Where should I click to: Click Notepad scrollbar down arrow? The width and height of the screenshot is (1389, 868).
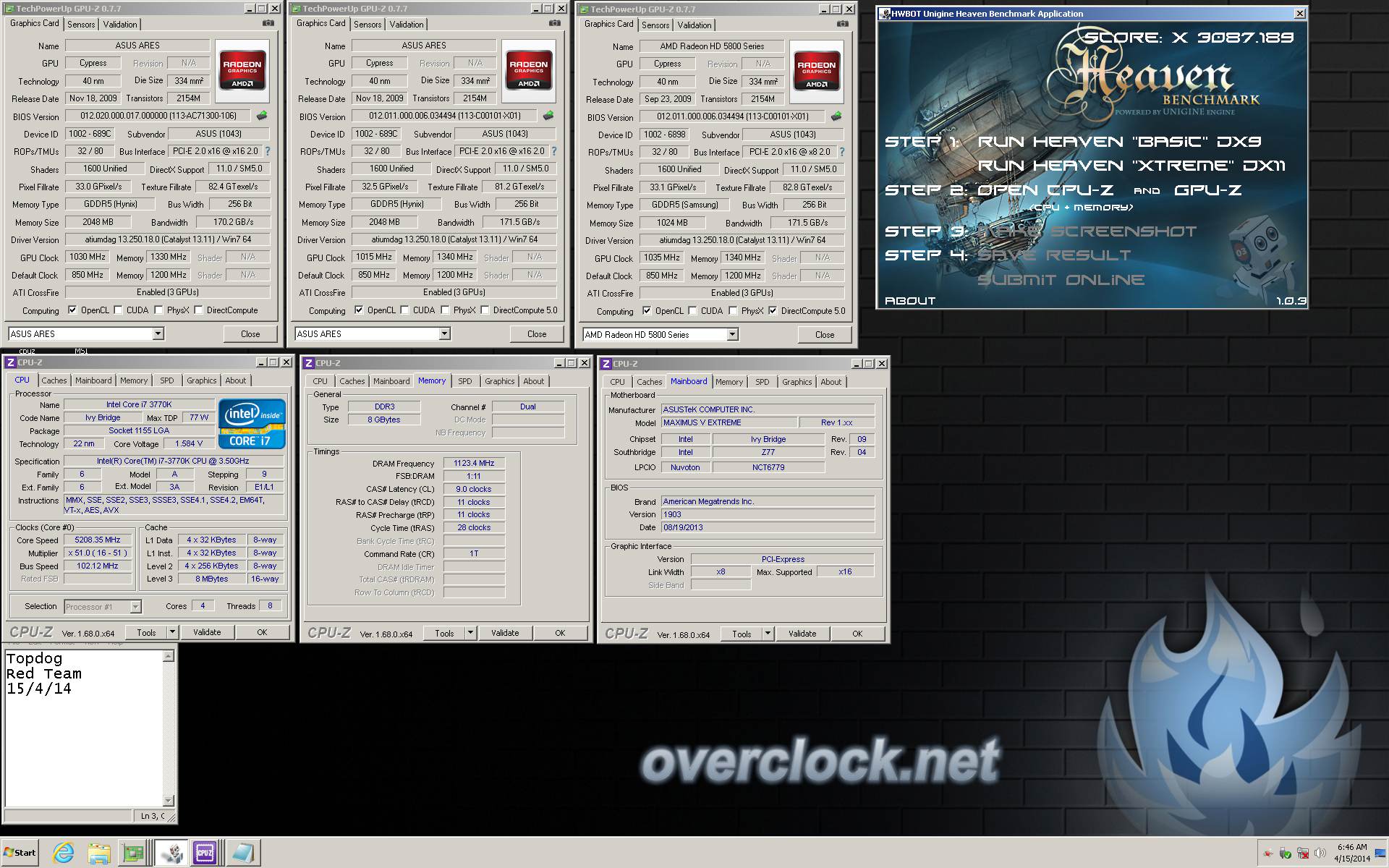coord(169,801)
